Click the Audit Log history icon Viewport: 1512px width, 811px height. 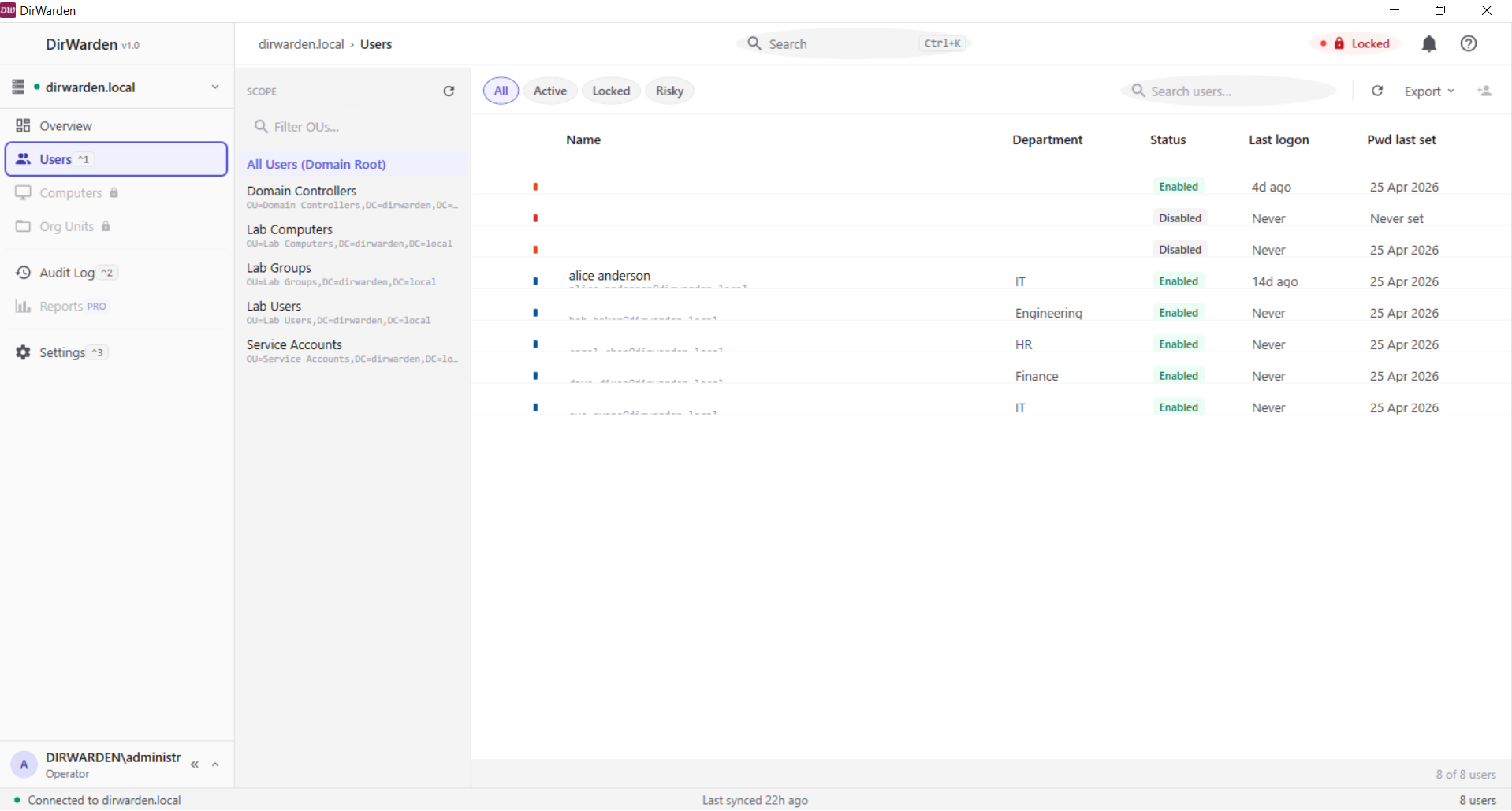click(23, 273)
